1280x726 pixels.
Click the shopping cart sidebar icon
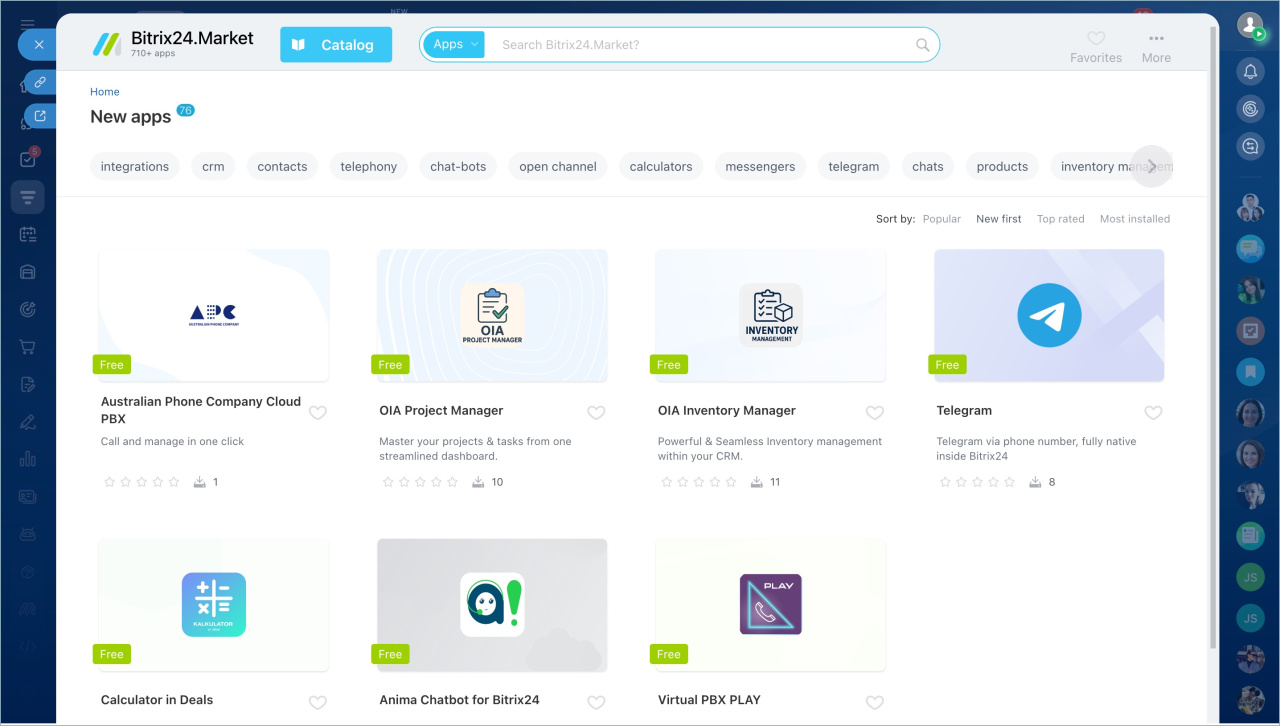[x=28, y=347]
